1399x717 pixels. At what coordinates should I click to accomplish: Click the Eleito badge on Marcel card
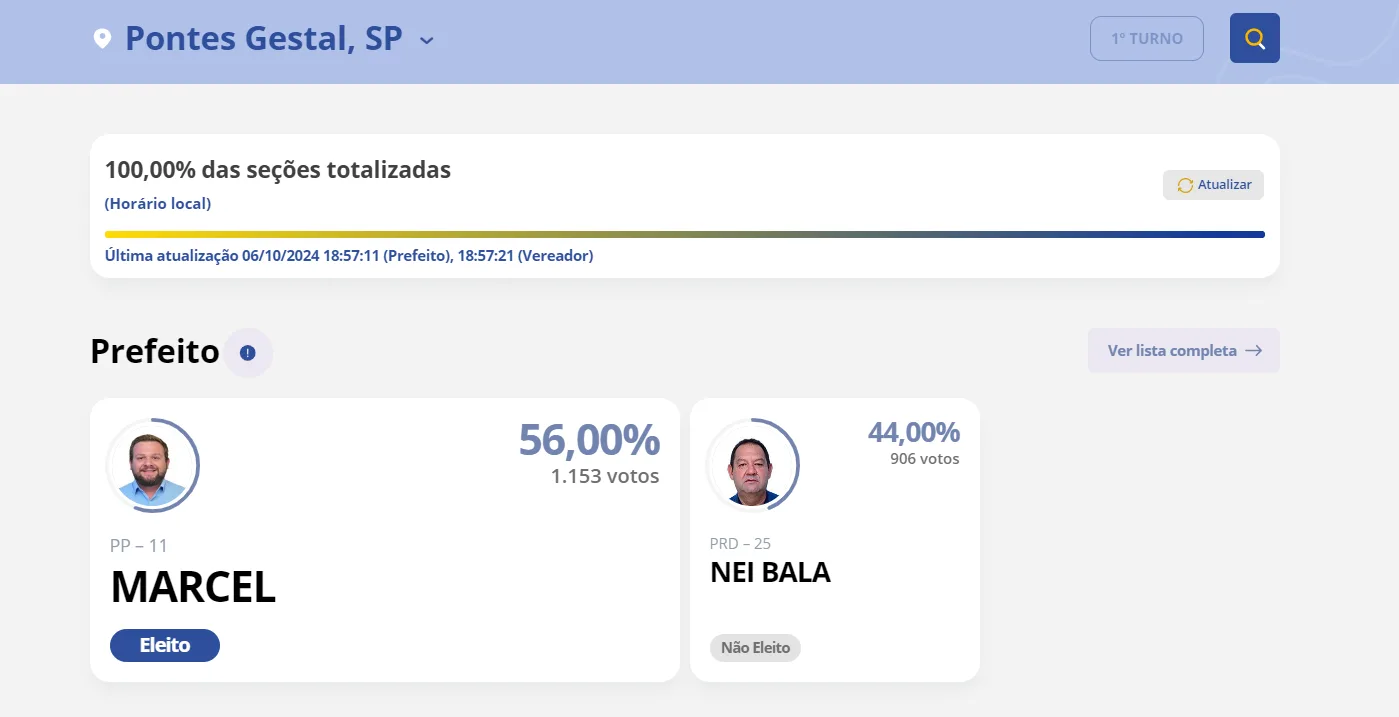[x=165, y=645]
